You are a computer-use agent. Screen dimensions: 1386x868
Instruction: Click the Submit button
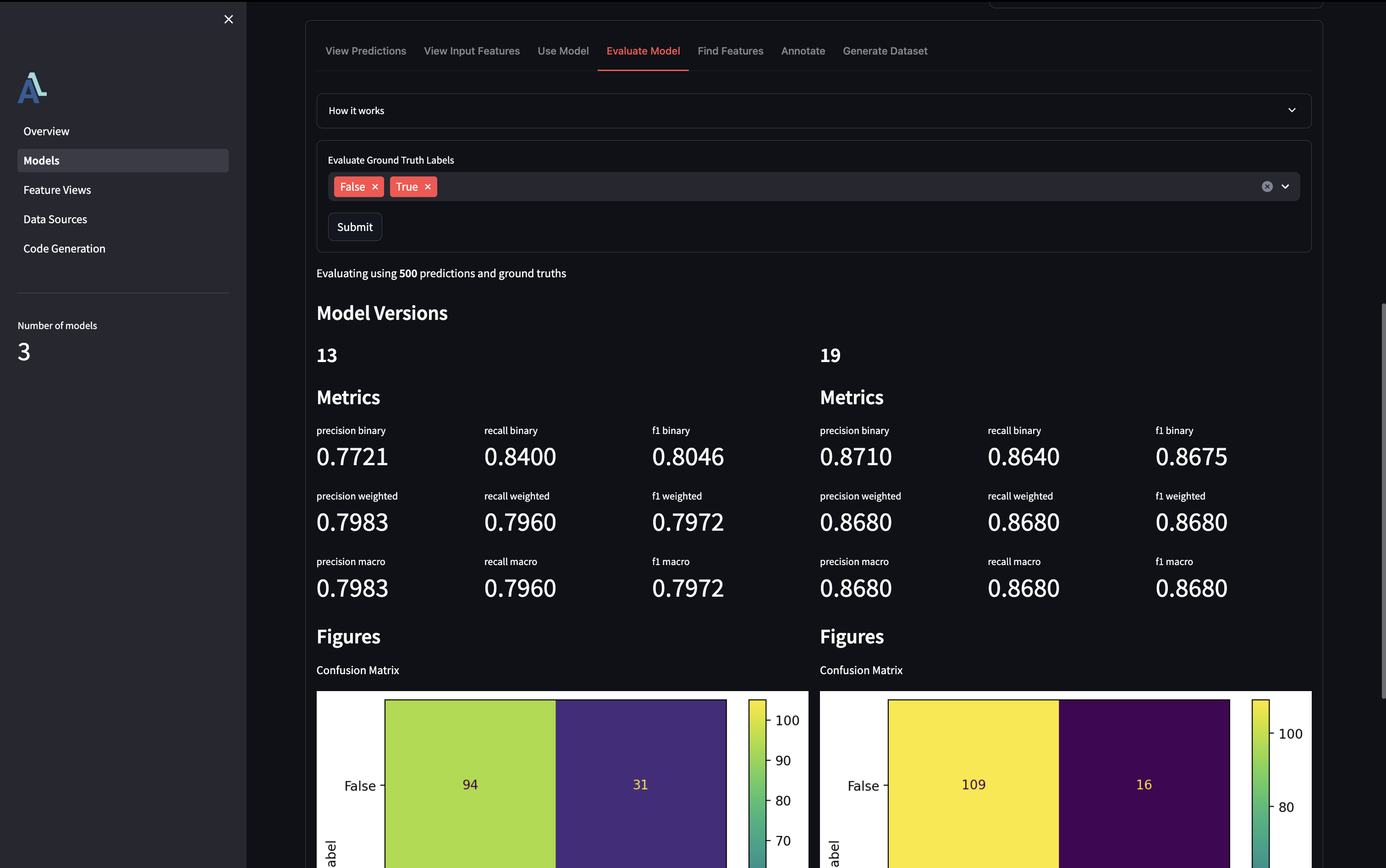click(x=354, y=227)
